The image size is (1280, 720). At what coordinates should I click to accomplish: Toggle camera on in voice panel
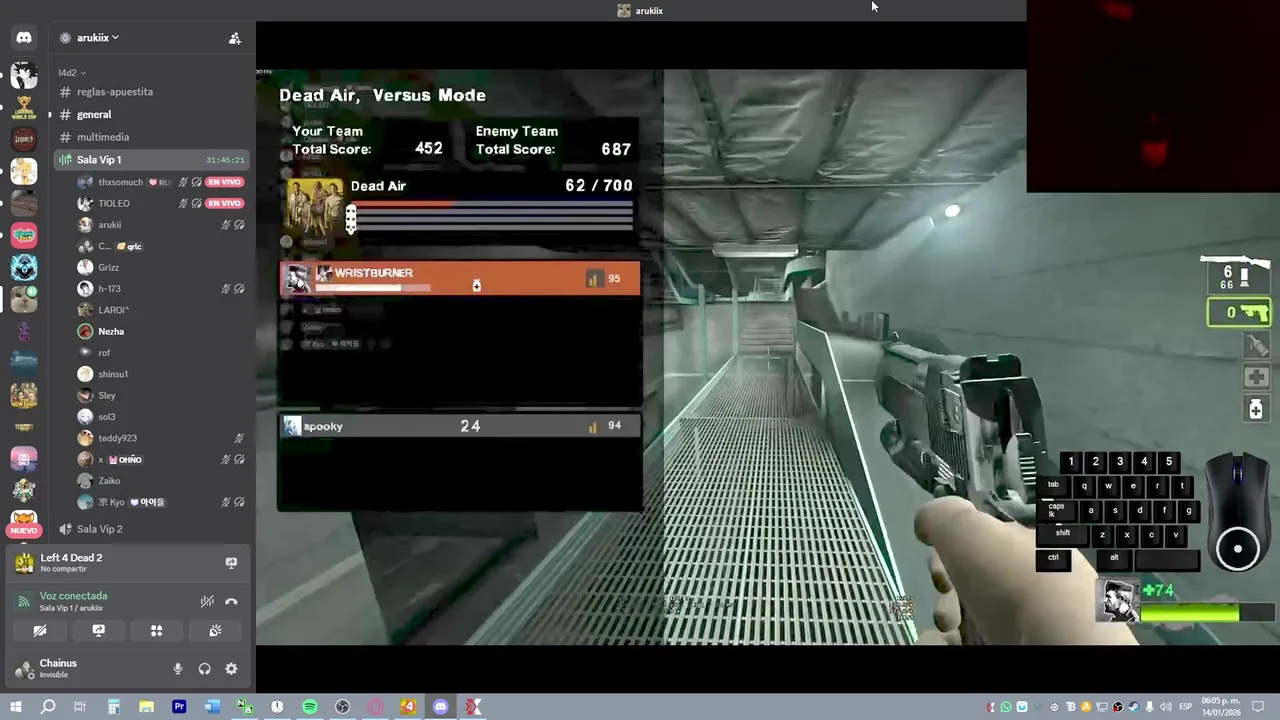click(x=40, y=631)
